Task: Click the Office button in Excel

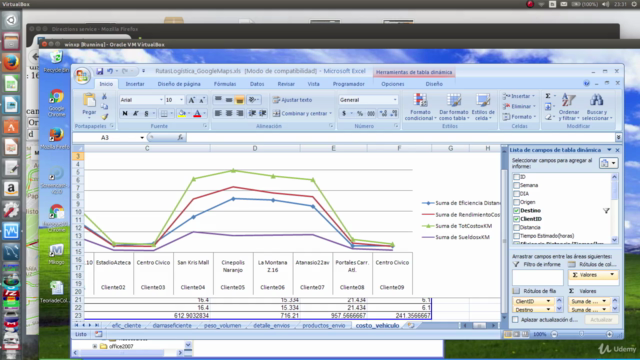Action: [x=82, y=76]
